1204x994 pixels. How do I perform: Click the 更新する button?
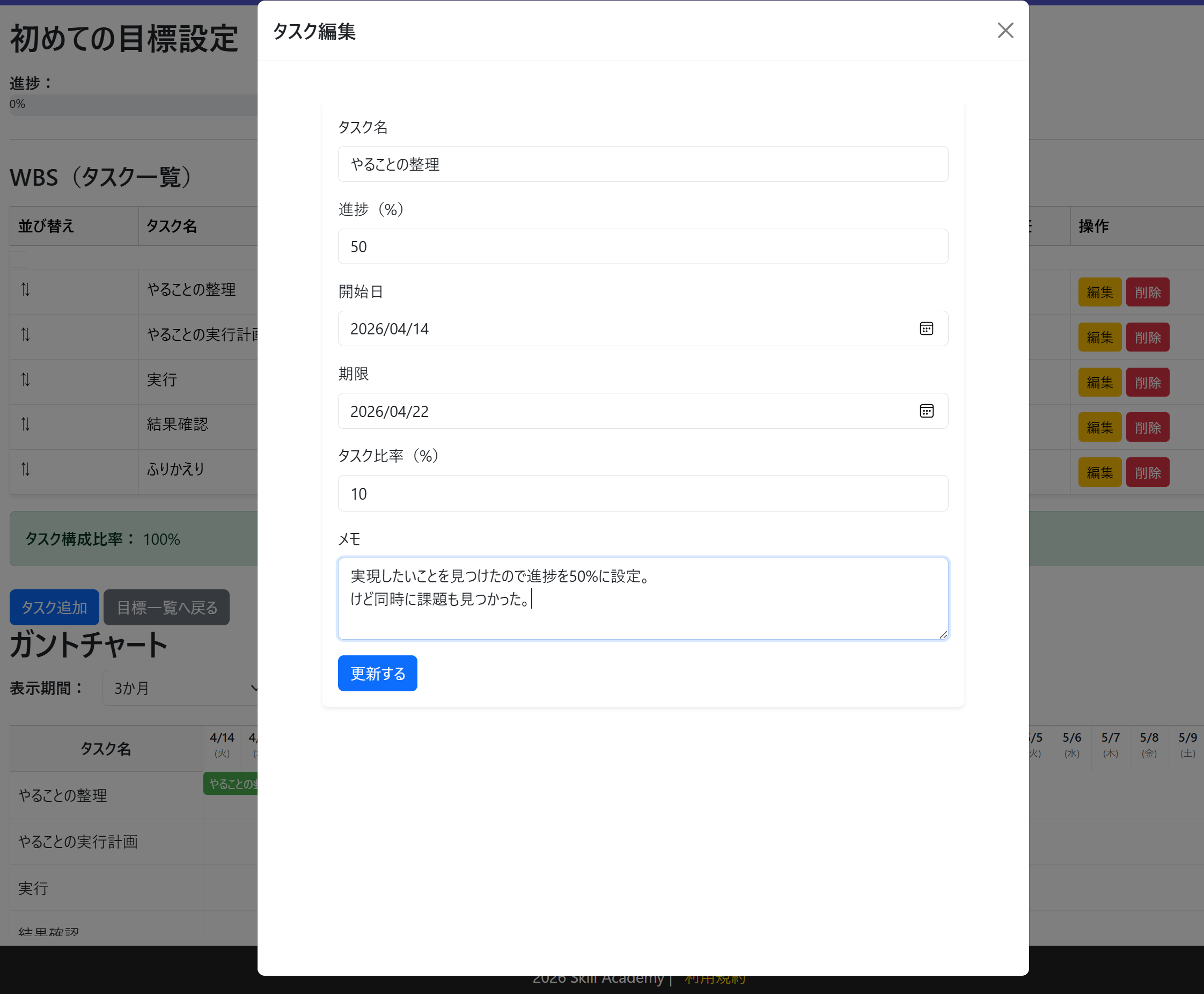tap(377, 673)
